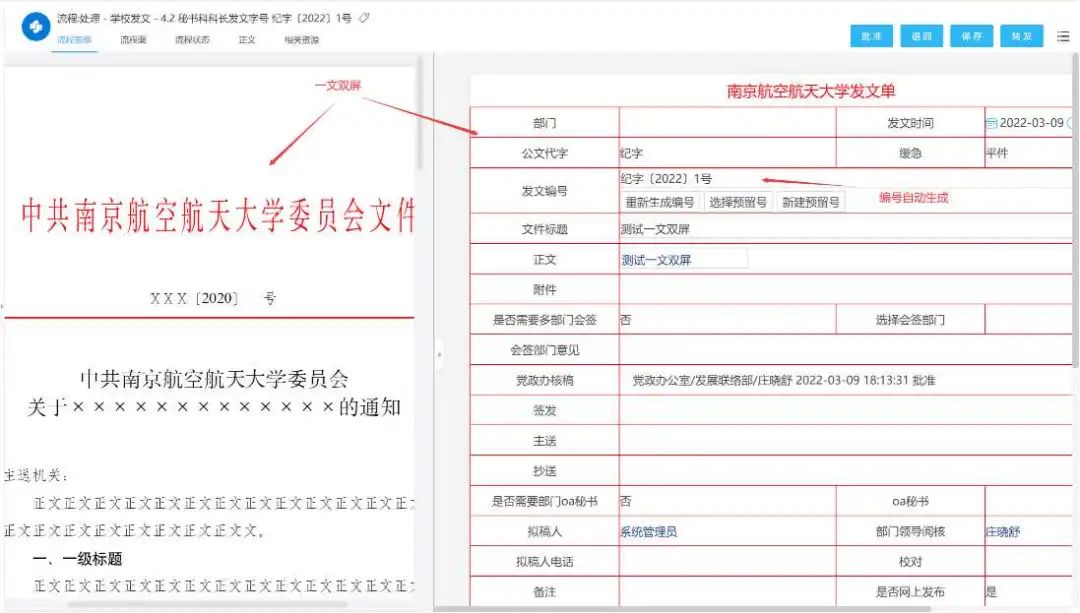The height and width of the screenshot is (613, 1080).
Task: Click the 主送 input field
Action: [x=846, y=441]
